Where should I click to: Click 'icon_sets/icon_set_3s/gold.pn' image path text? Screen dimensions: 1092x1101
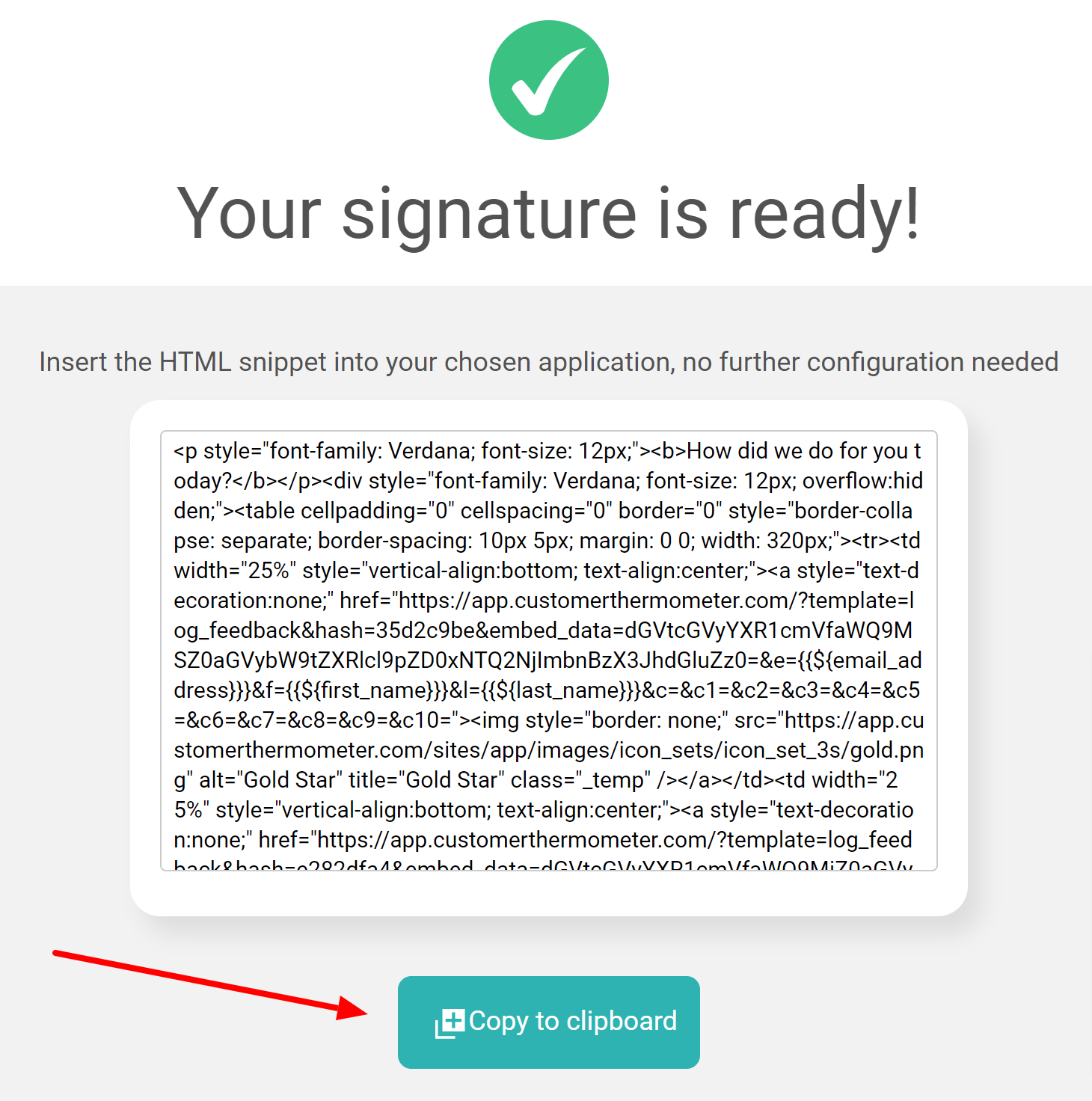[768, 750]
